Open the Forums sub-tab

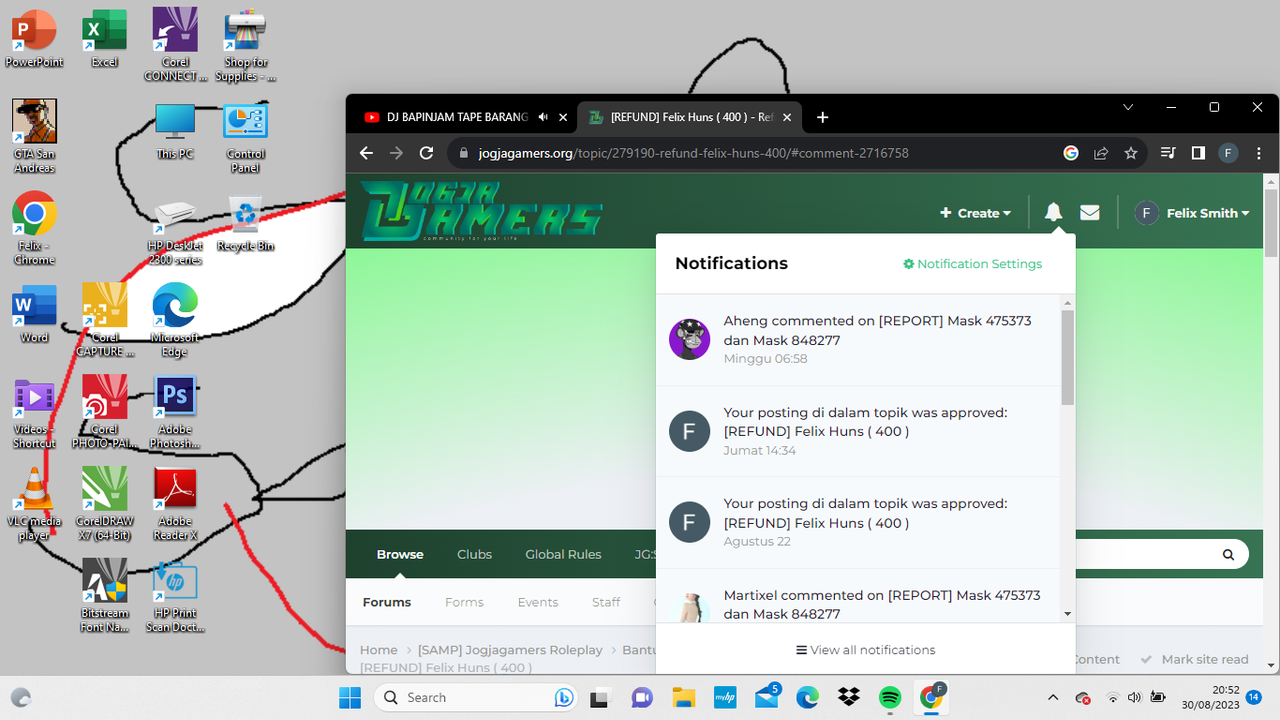coord(387,602)
